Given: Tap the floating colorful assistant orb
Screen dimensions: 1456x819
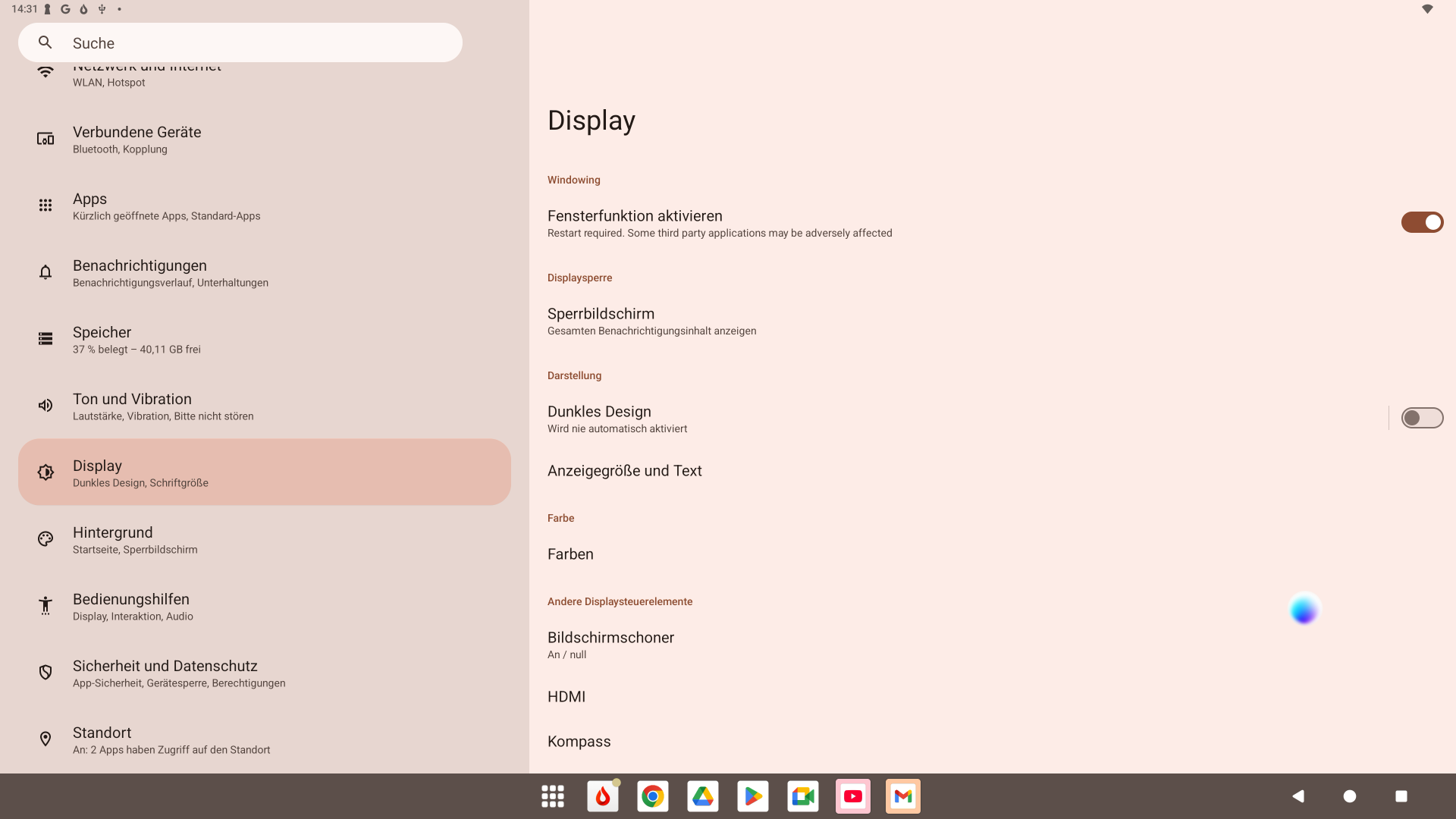Looking at the screenshot, I should click(x=1304, y=610).
